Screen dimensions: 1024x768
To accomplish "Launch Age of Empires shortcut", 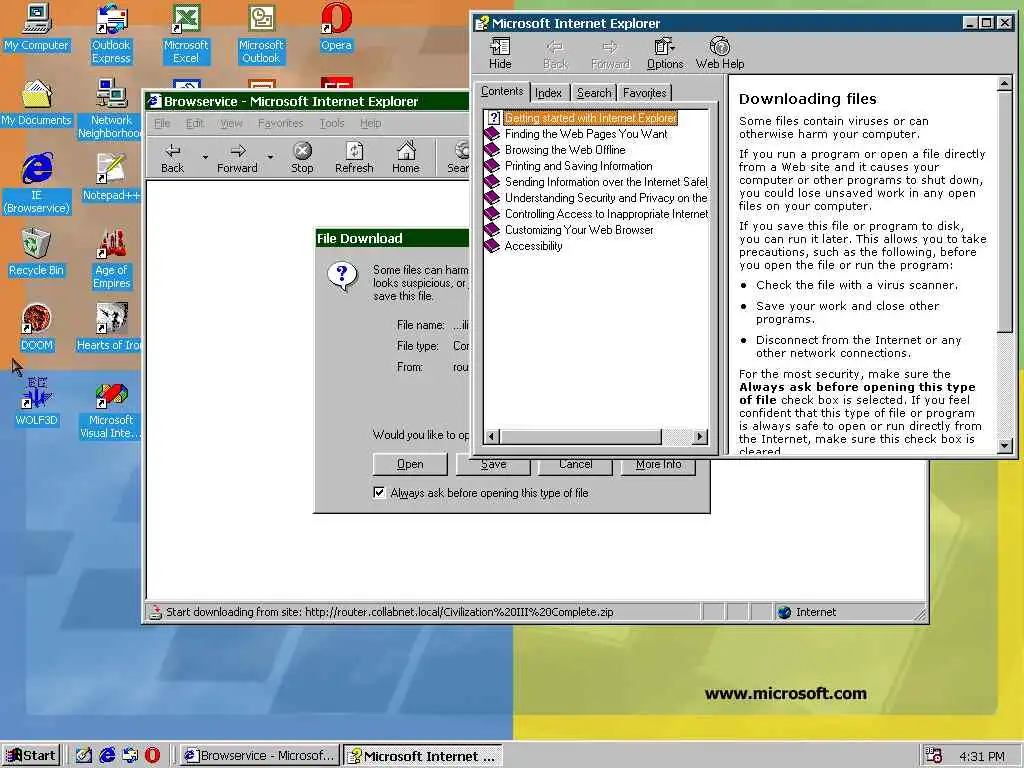I will 111,259.
